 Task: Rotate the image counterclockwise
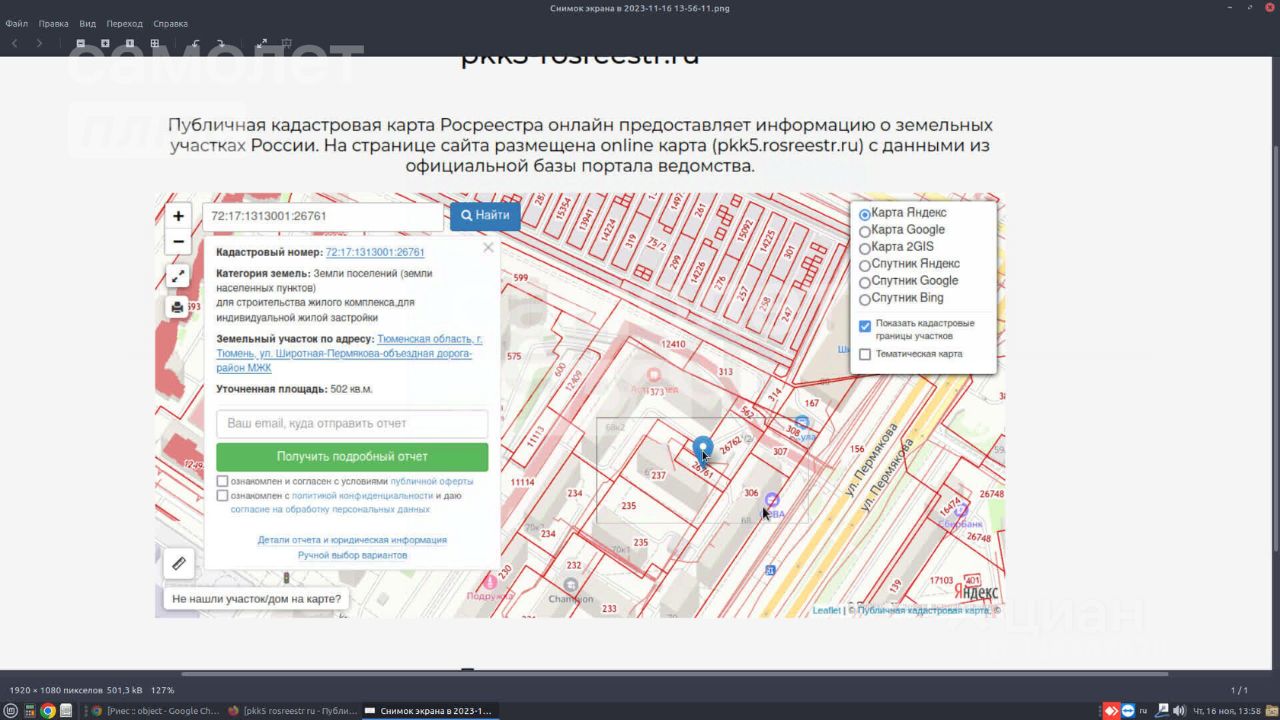196,43
